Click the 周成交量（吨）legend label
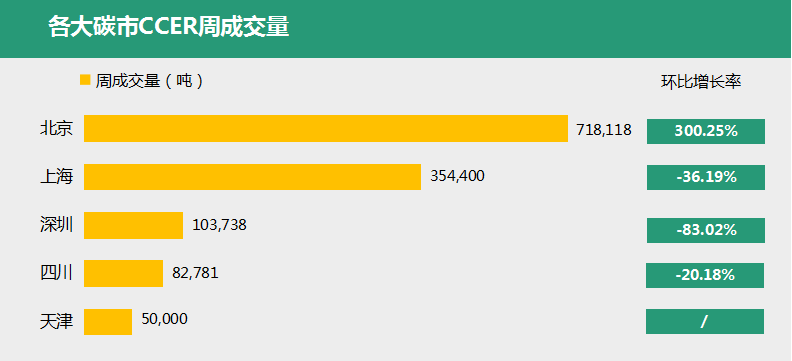Screen dimensions: 792x361 click(149, 81)
